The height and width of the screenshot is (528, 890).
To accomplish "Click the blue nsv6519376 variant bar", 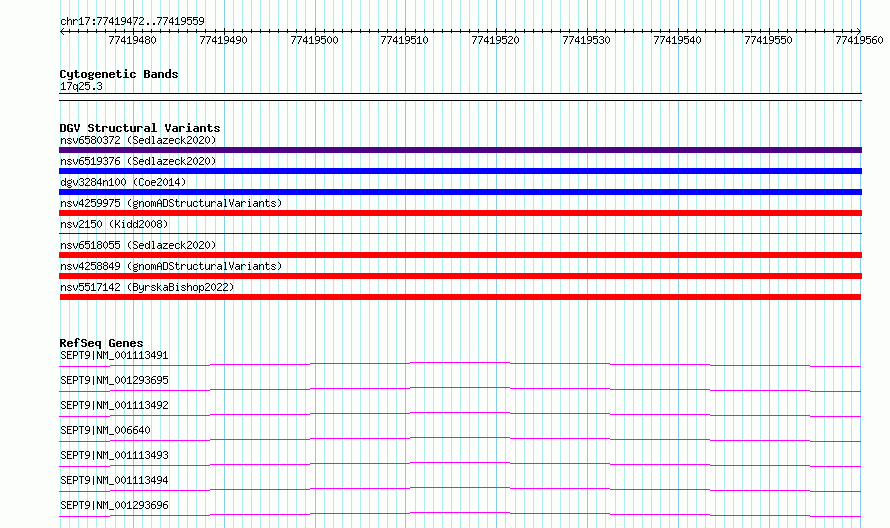I will click(x=460, y=171).
